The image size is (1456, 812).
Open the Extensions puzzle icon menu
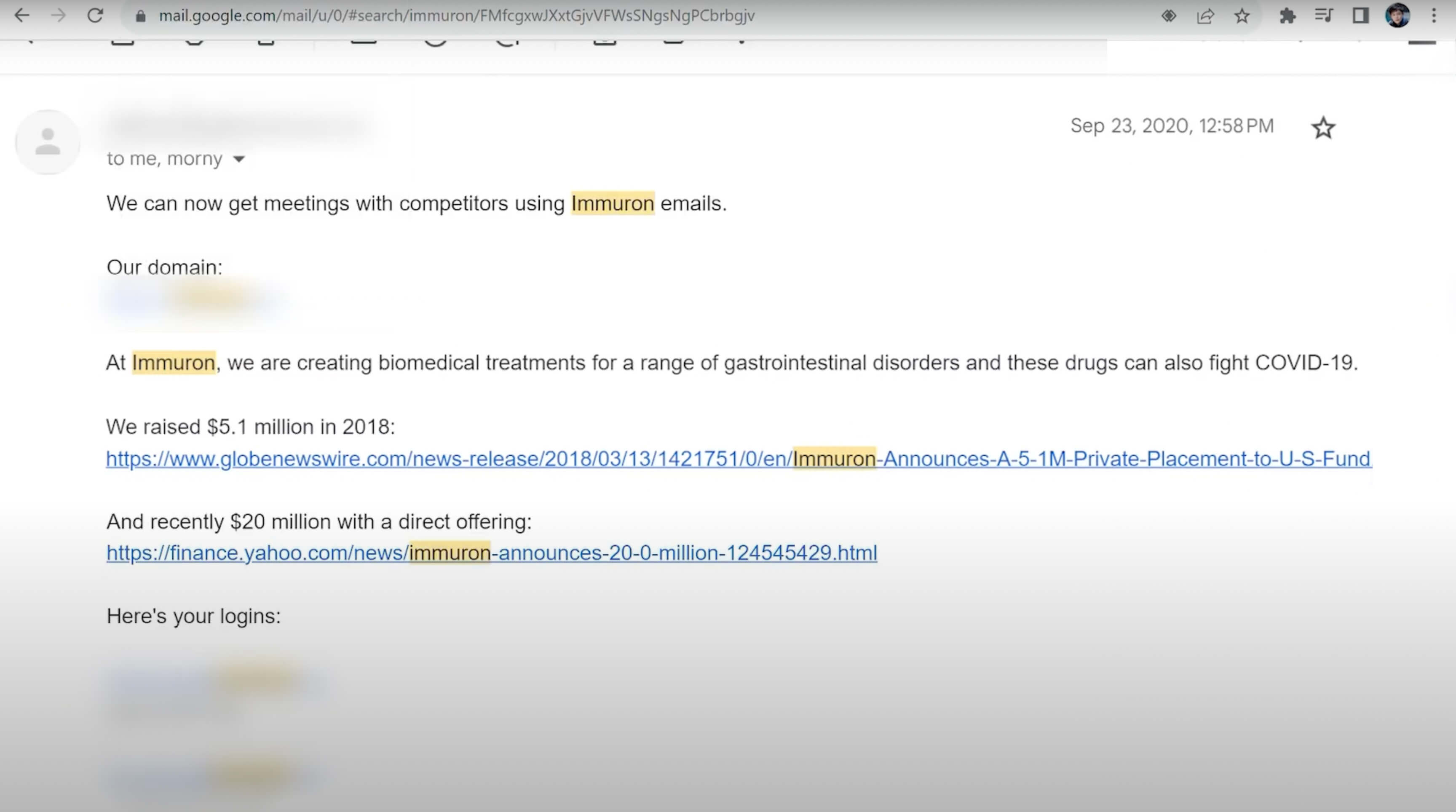[1287, 16]
